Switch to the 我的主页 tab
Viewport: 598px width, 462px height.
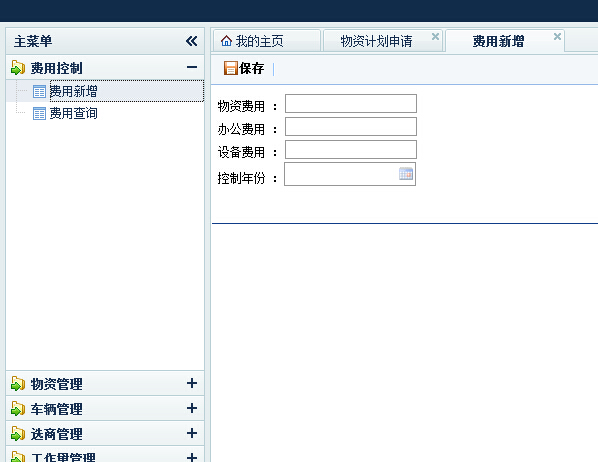coord(259,41)
